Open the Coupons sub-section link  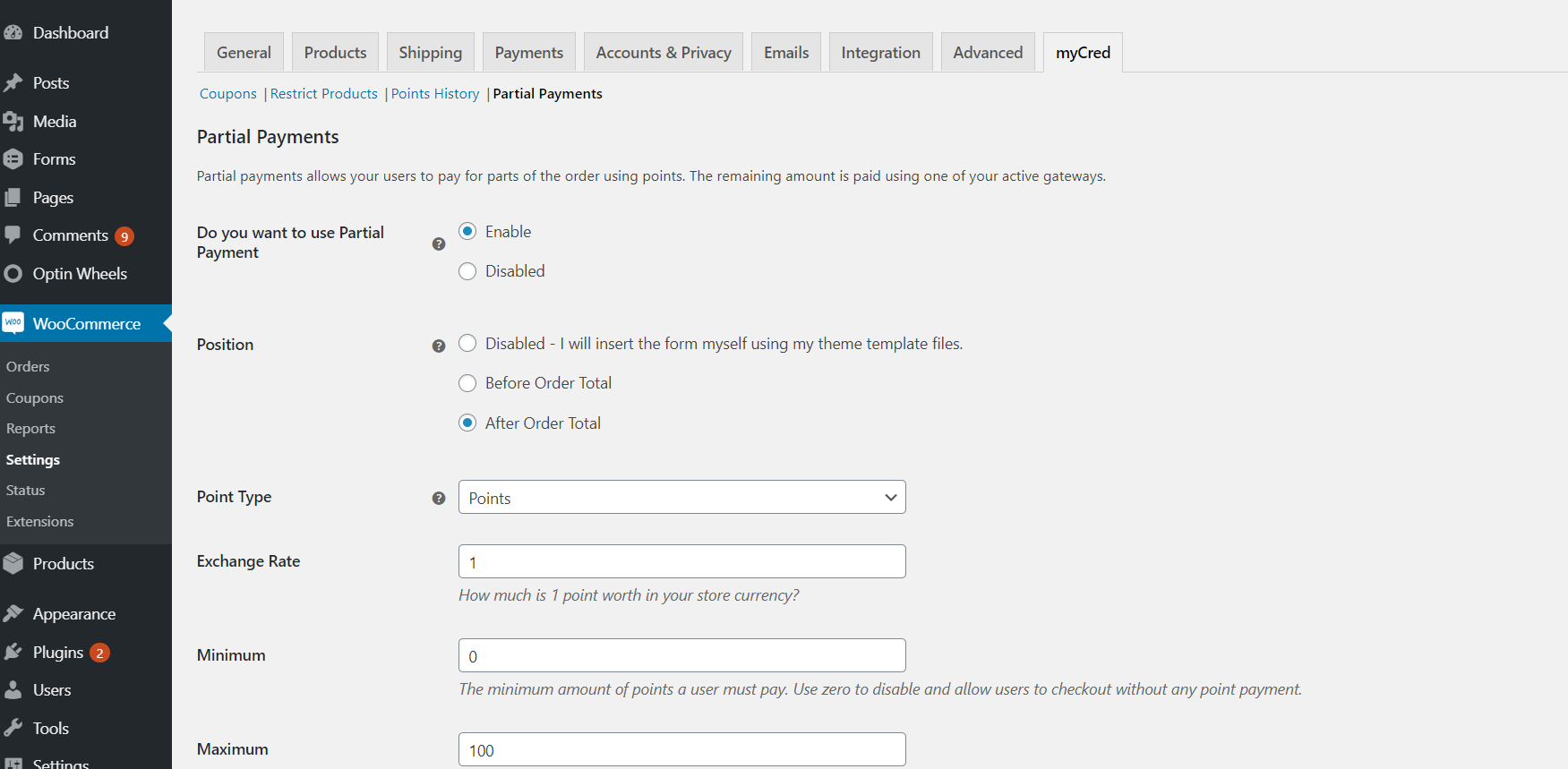click(228, 94)
